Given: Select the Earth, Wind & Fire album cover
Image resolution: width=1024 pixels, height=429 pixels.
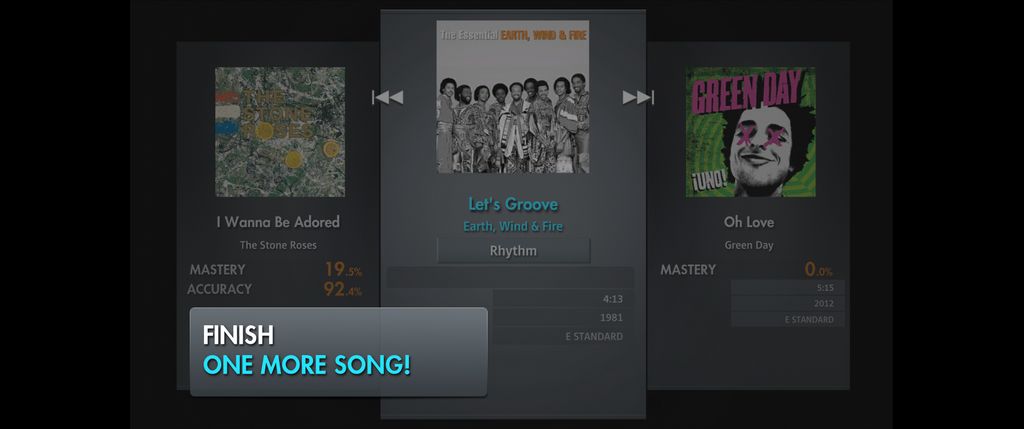Looking at the screenshot, I should [x=513, y=97].
